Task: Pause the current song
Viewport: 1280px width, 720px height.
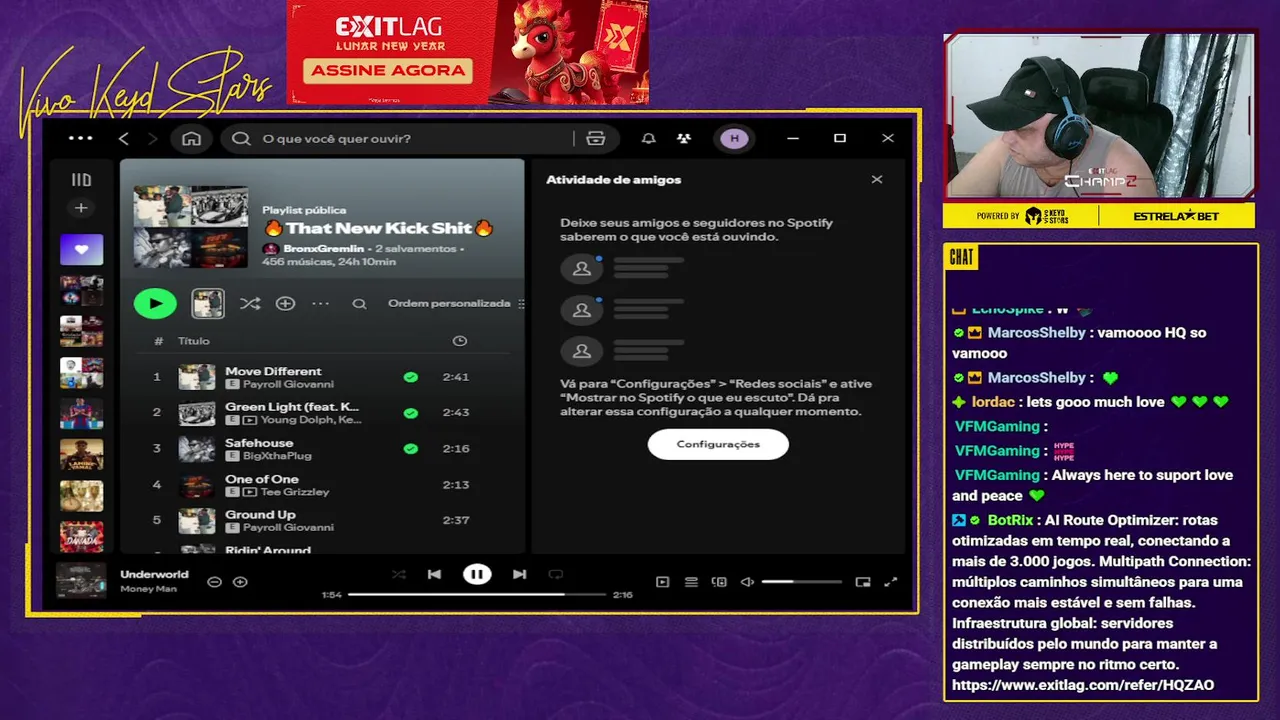Action: (x=477, y=574)
